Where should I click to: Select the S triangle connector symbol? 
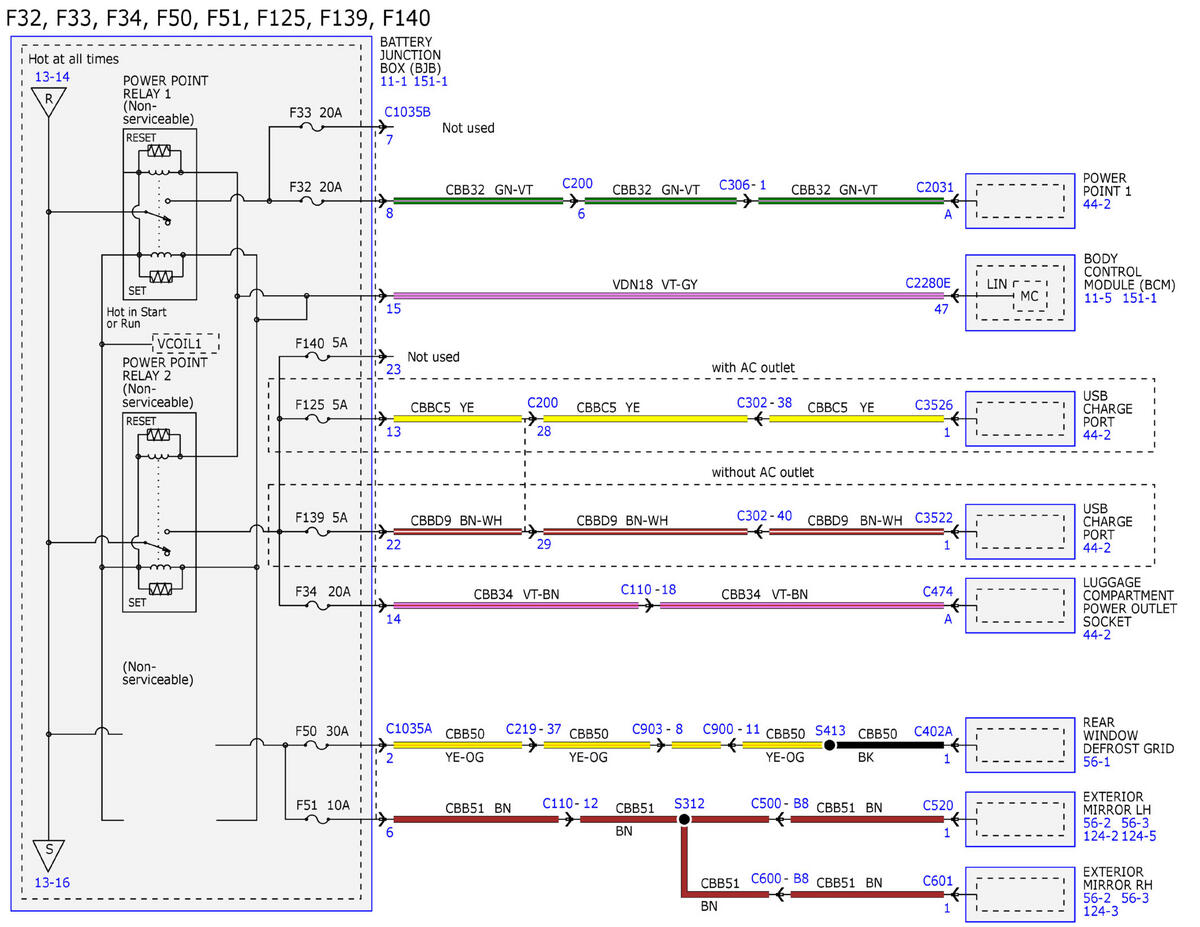click(48, 854)
